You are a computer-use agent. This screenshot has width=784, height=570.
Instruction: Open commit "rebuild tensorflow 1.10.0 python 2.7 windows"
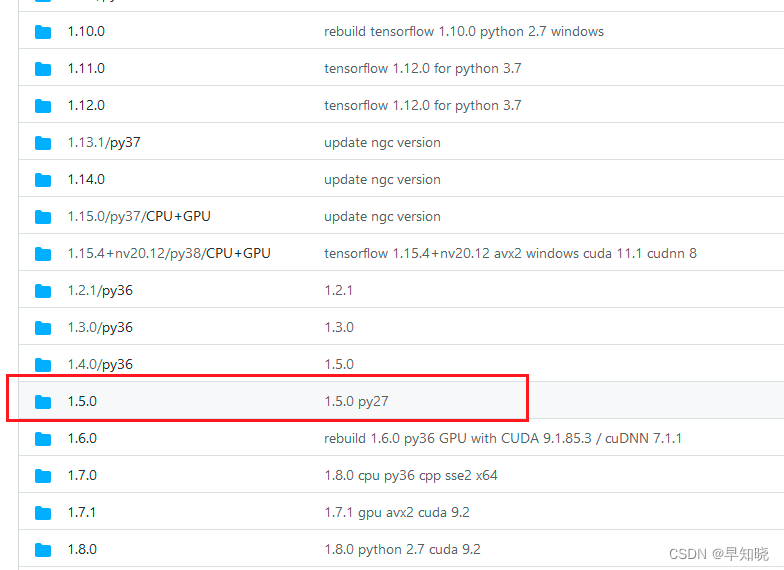pyautogui.click(x=464, y=32)
